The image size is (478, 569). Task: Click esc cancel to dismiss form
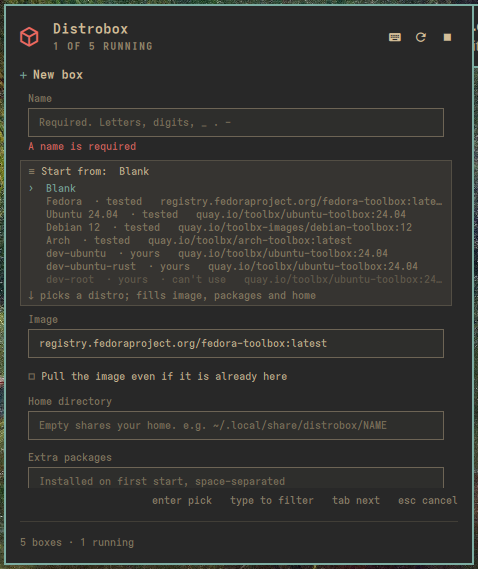click(x=428, y=500)
